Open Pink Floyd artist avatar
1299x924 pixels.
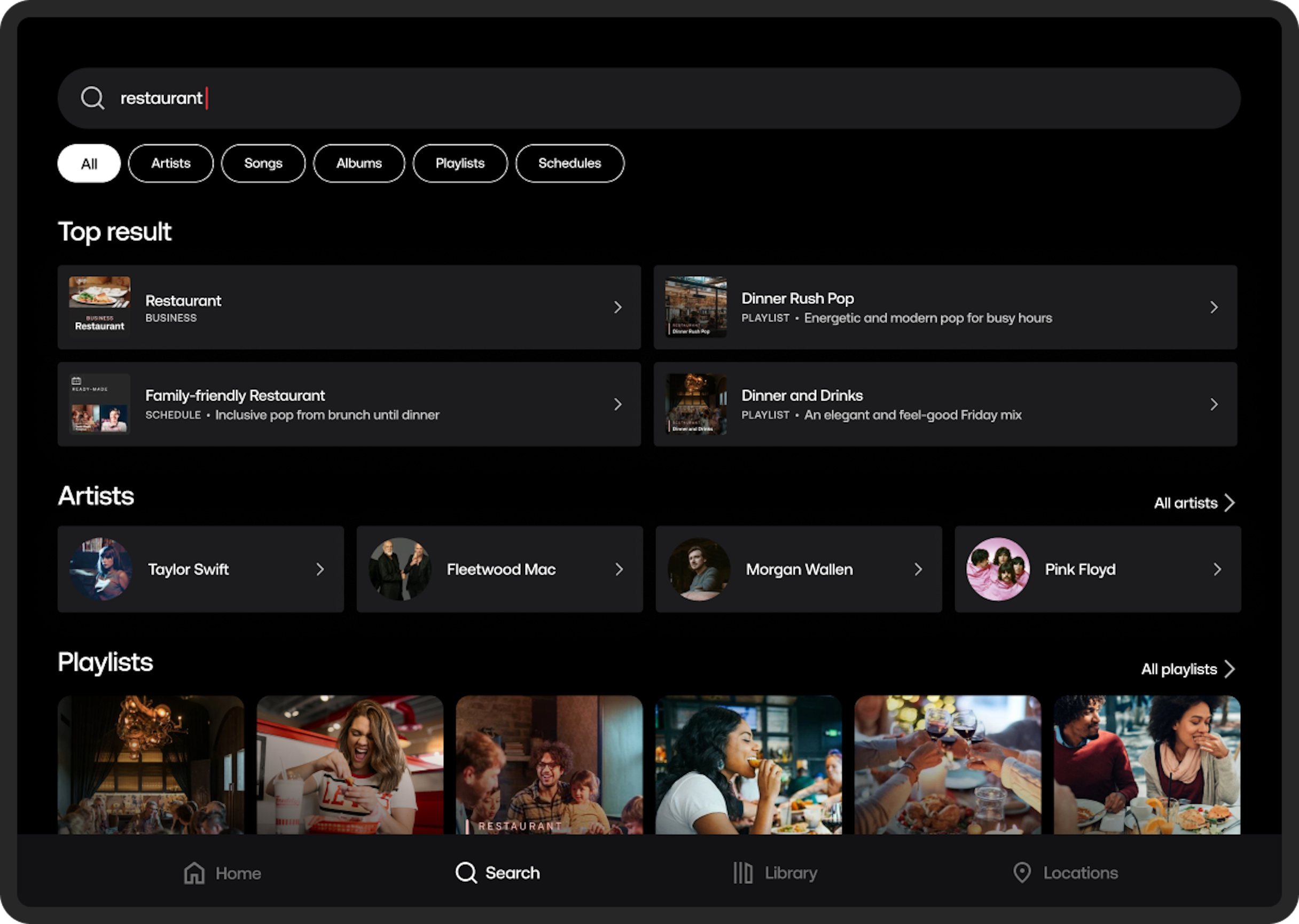tap(998, 569)
